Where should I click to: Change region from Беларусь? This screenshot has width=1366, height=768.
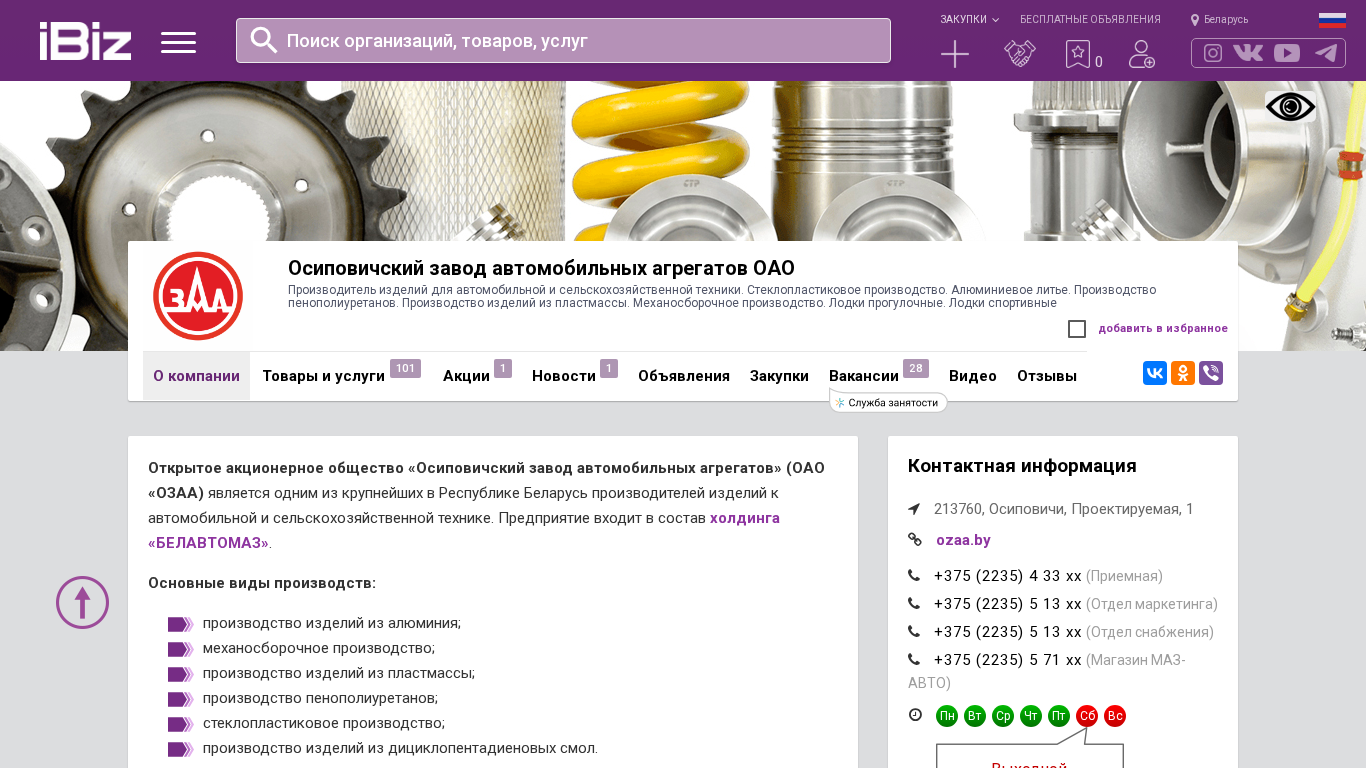click(x=1219, y=20)
